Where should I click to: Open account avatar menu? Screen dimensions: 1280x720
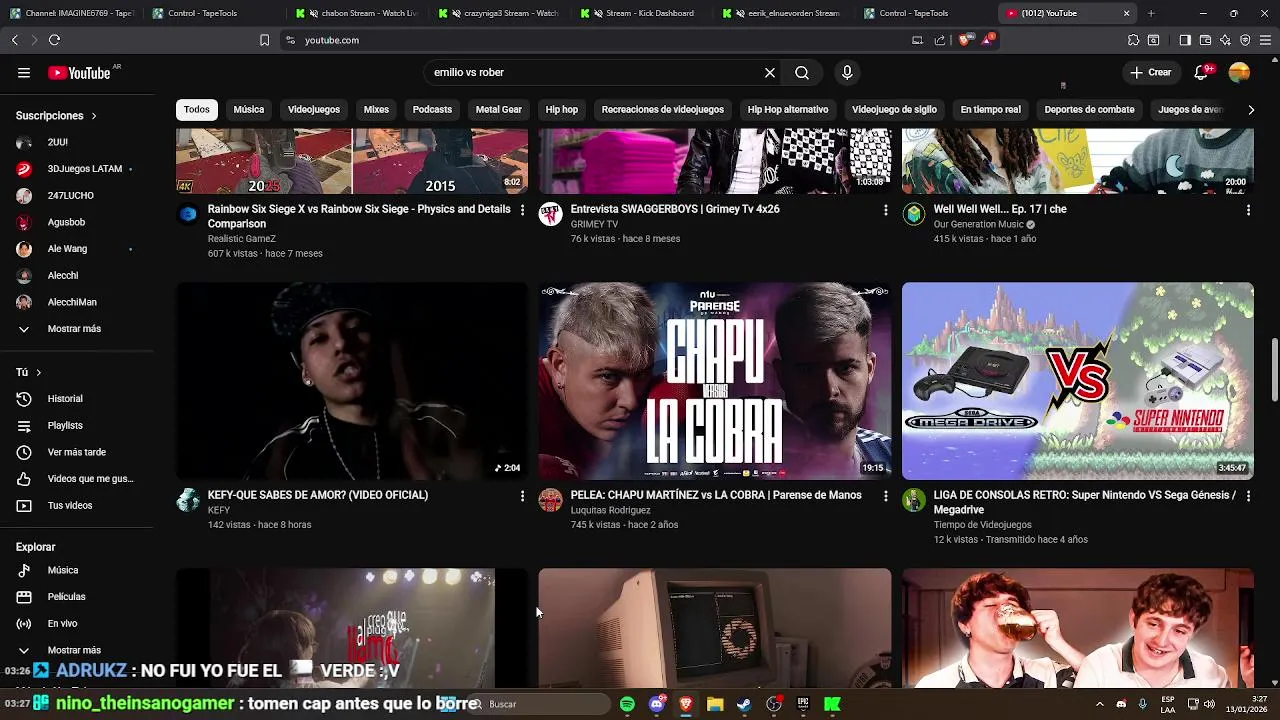(x=1239, y=73)
